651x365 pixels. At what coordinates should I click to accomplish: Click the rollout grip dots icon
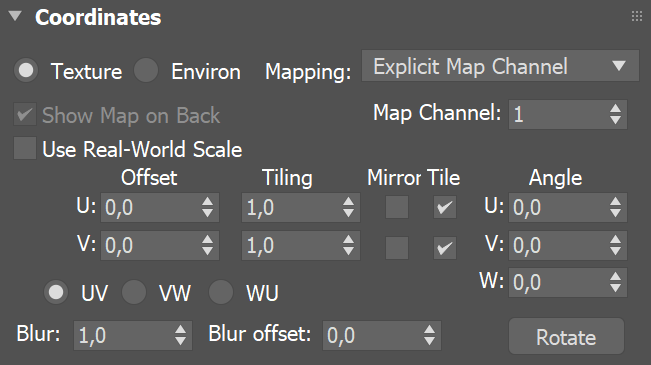click(636, 16)
